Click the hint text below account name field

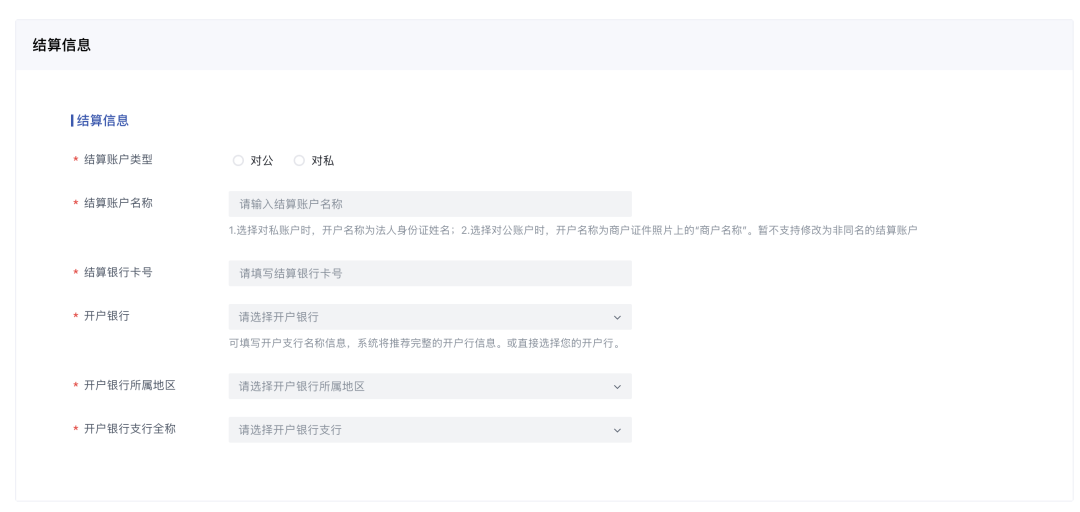pyautogui.click(x=573, y=230)
